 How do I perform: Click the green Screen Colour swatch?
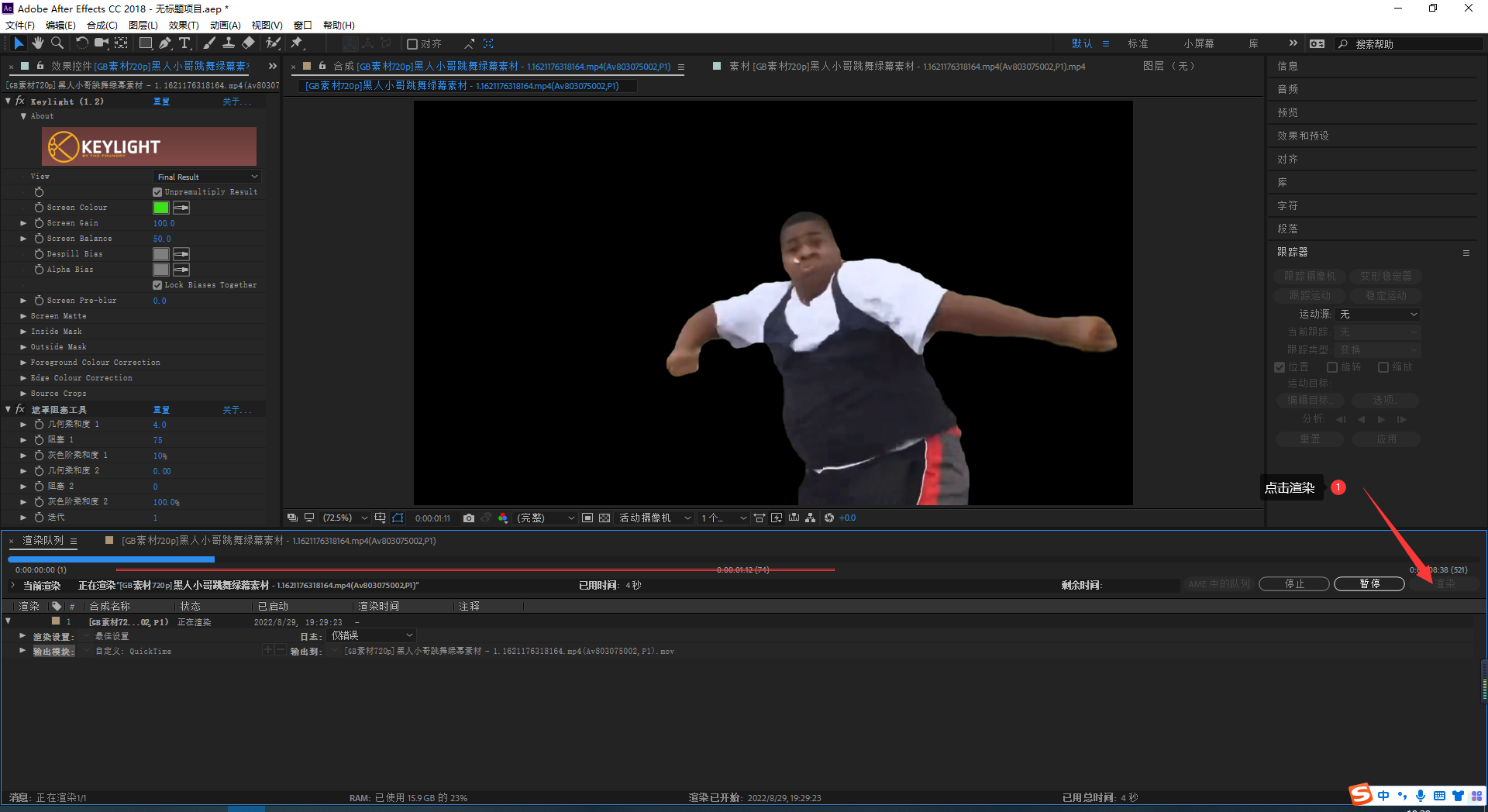[161, 208]
